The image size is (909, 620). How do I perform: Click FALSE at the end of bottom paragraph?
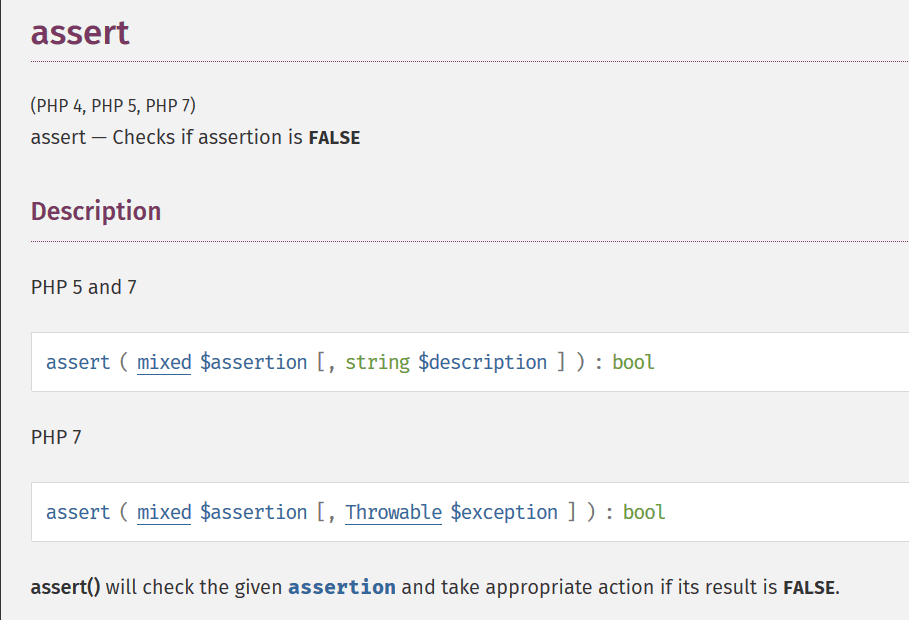click(809, 587)
